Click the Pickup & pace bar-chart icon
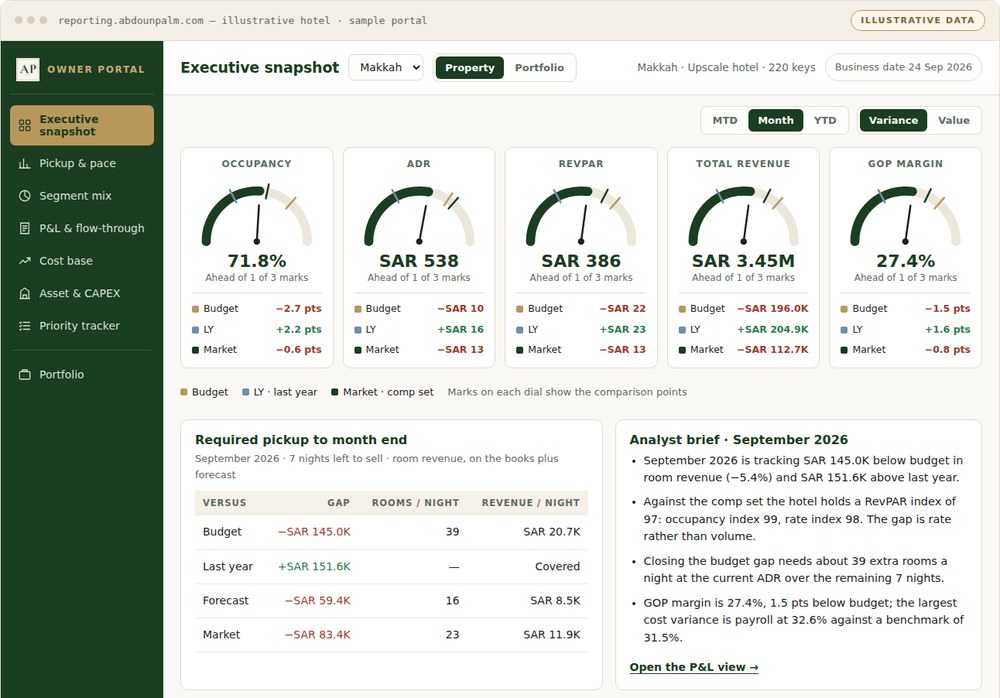 [x=25, y=163]
